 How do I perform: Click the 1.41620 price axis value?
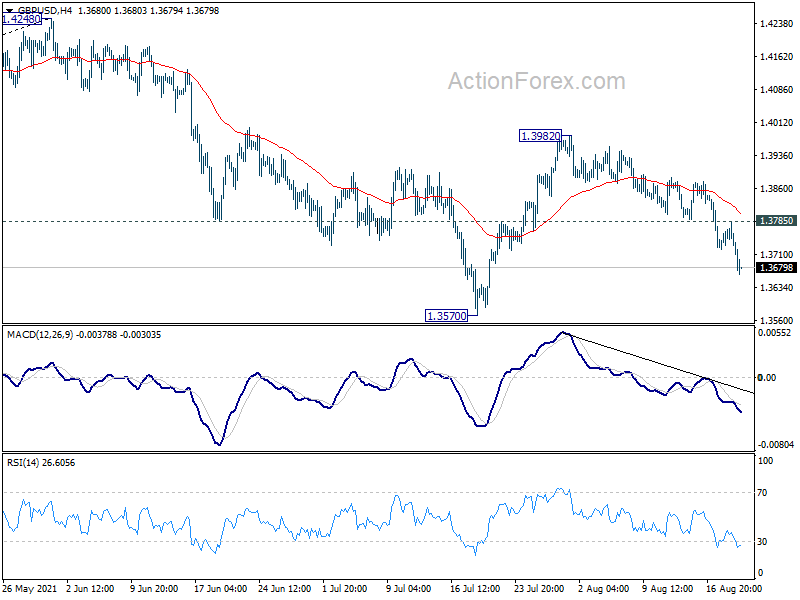[x=777, y=57]
